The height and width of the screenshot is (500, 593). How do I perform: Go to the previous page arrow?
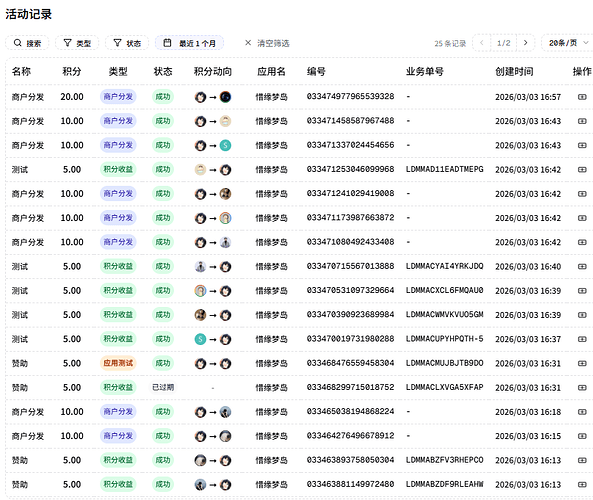point(482,43)
